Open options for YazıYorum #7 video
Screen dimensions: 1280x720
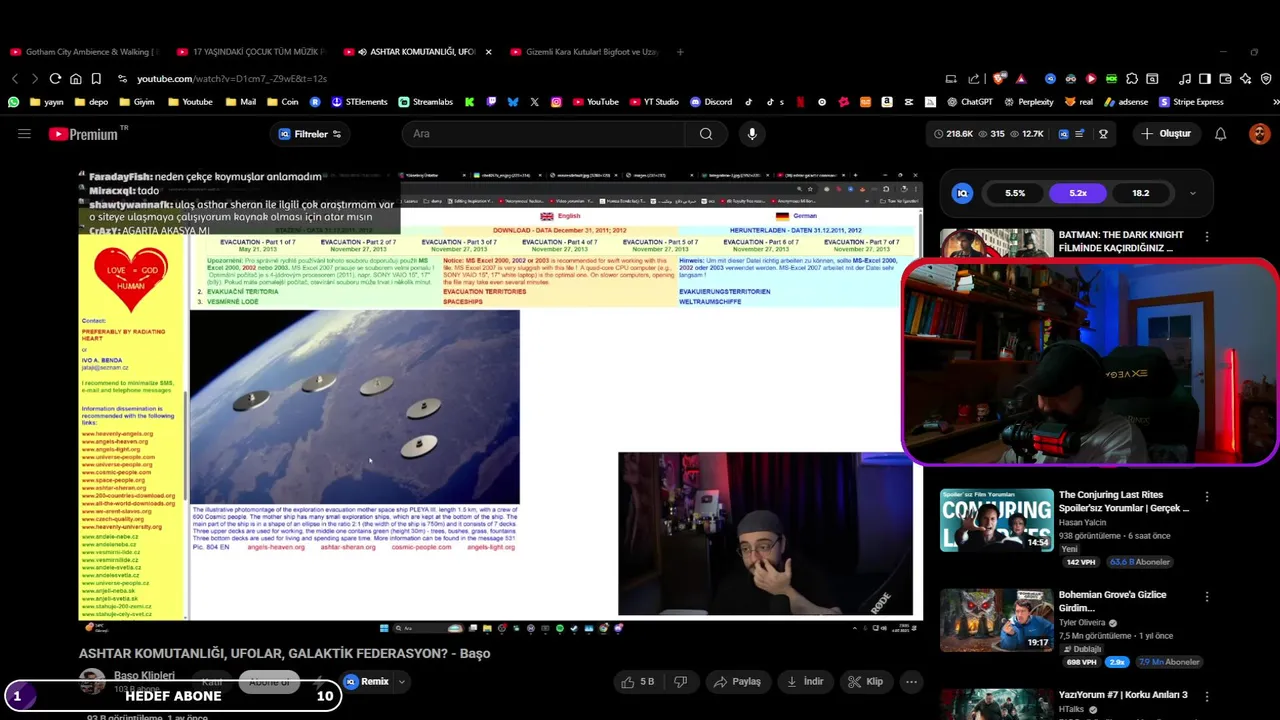pyautogui.click(x=1207, y=697)
